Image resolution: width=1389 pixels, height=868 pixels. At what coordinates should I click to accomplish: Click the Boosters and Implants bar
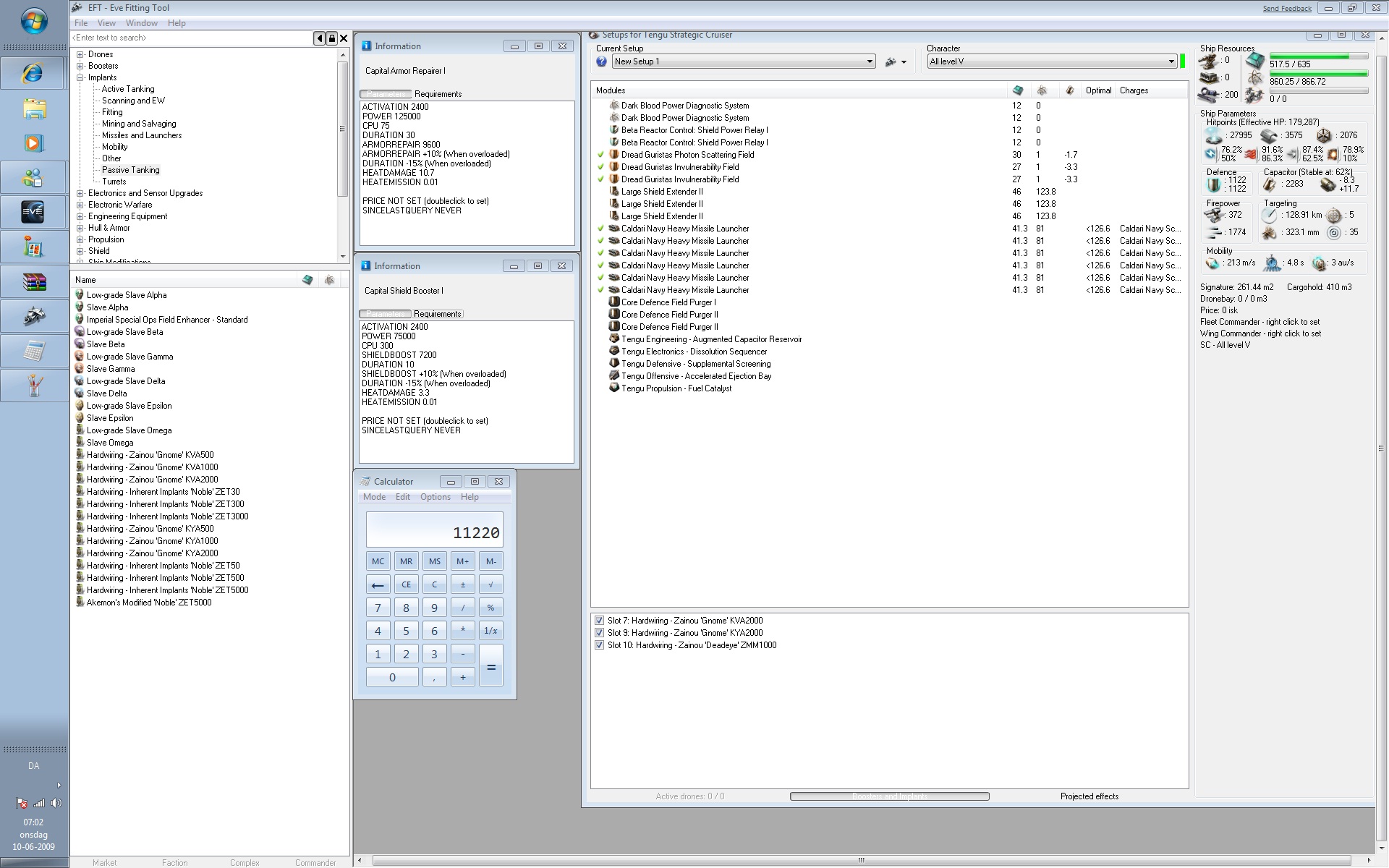click(889, 796)
